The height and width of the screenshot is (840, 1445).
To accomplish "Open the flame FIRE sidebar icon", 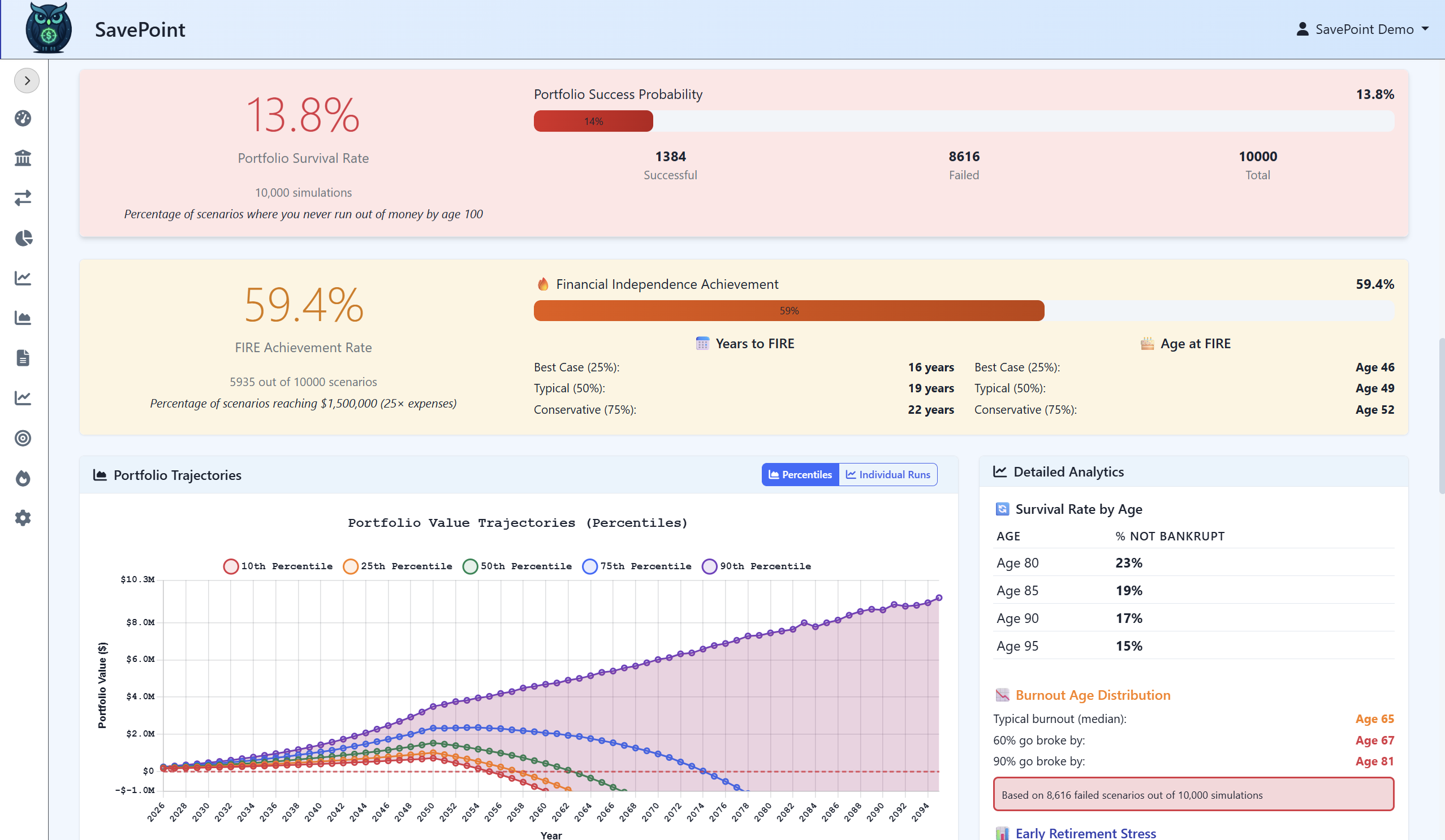I will [x=23, y=478].
